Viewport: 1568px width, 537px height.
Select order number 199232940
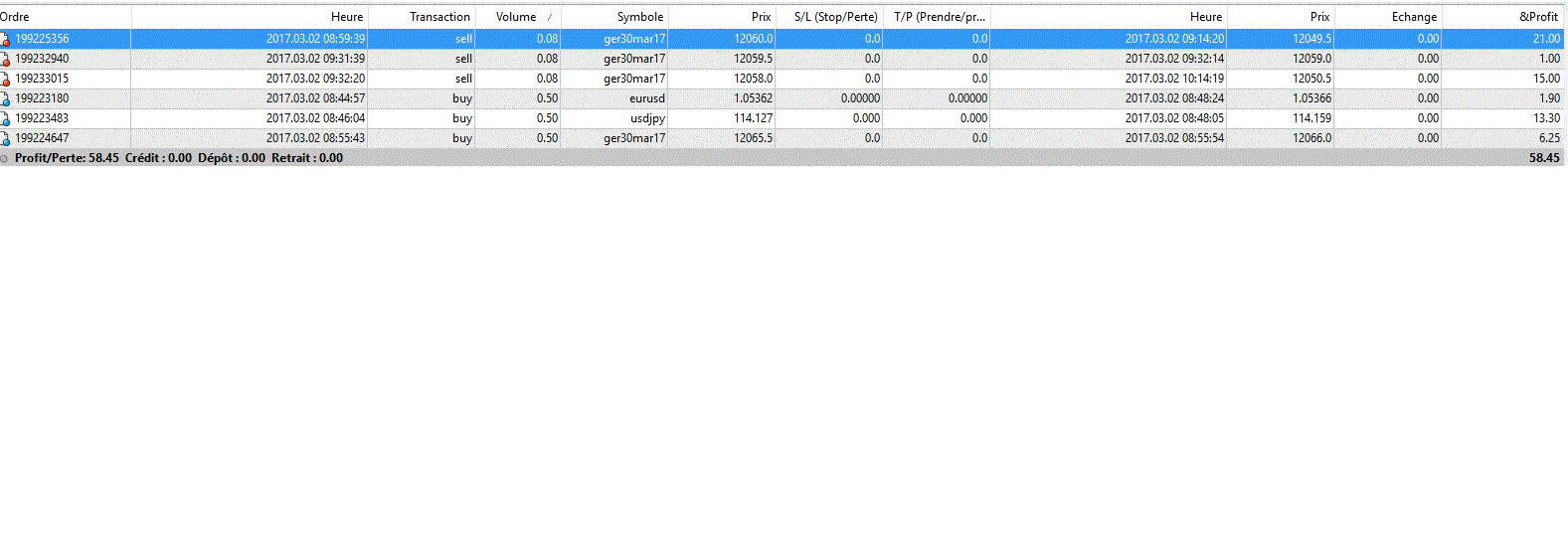point(42,59)
